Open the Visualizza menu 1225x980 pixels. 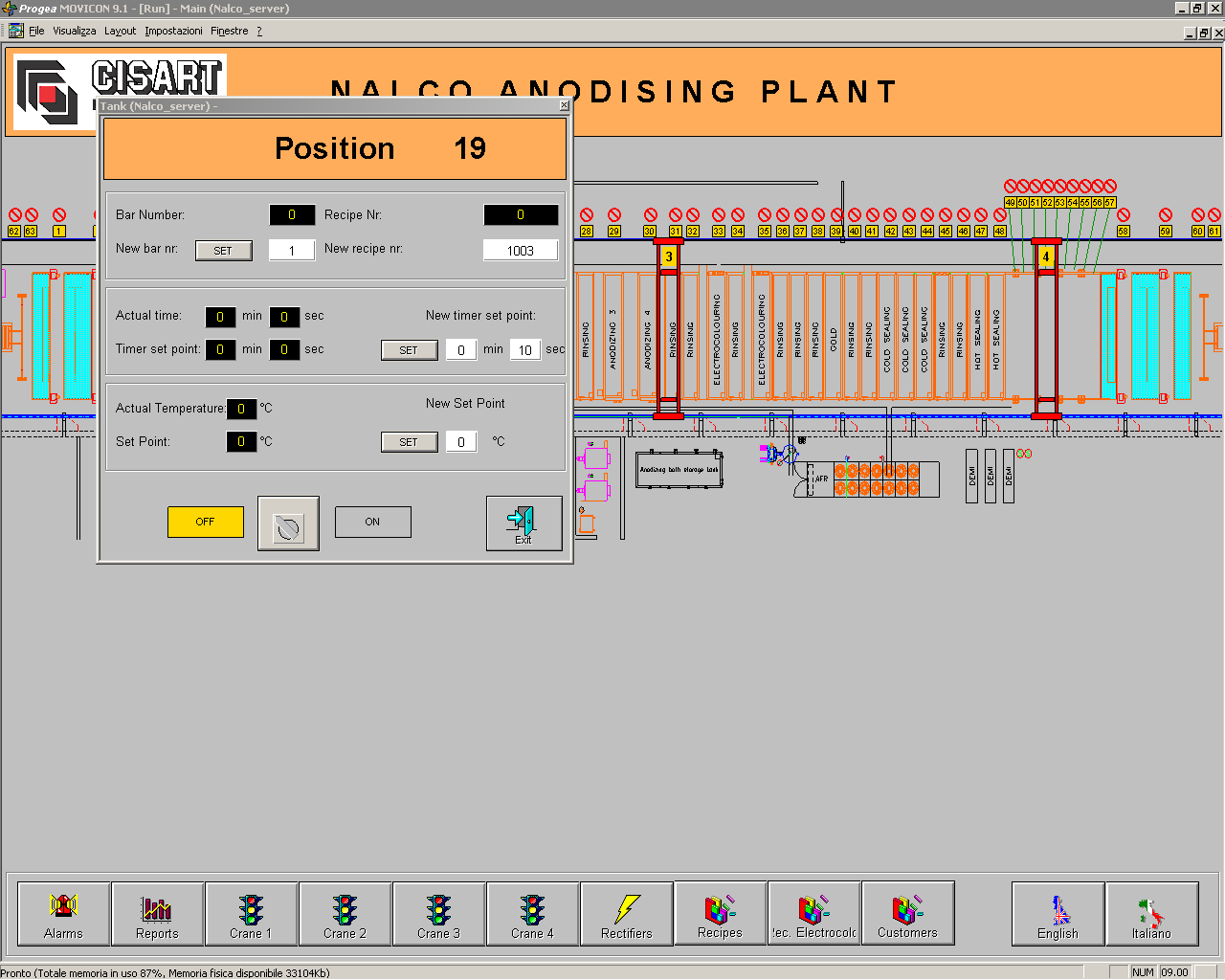pos(74,31)
